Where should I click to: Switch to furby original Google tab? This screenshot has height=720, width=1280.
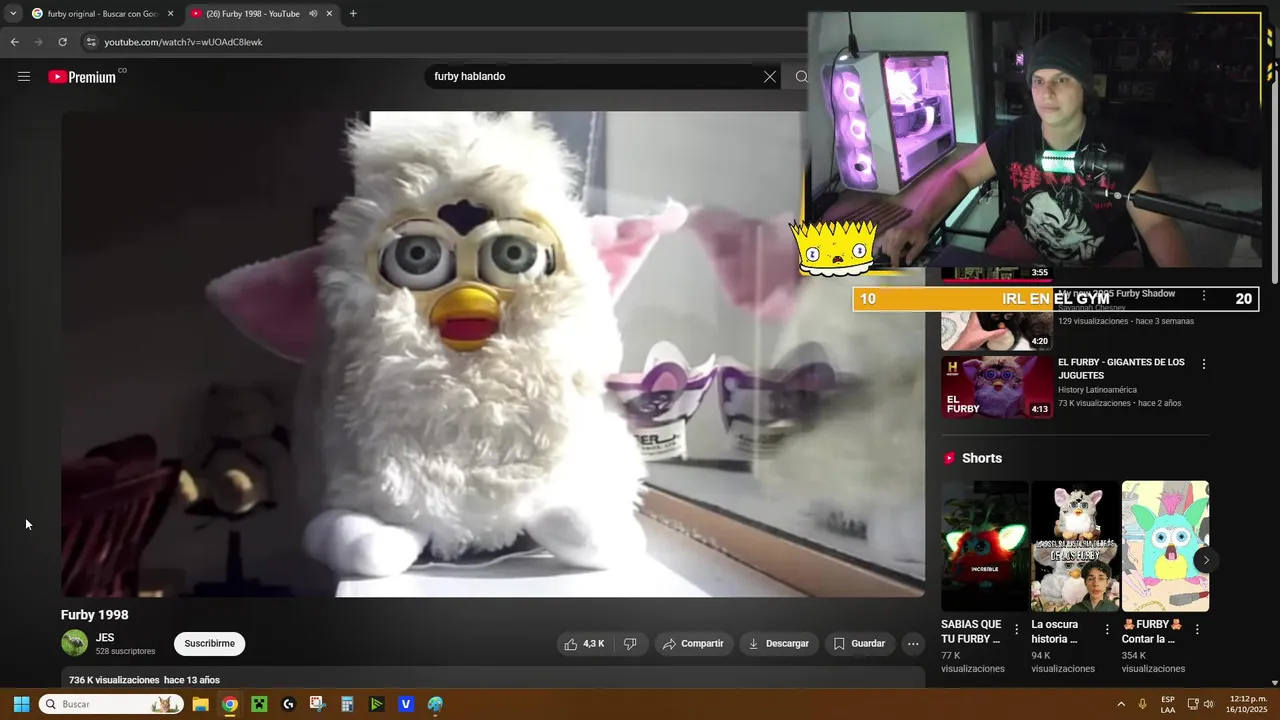(x=101, y=14)
